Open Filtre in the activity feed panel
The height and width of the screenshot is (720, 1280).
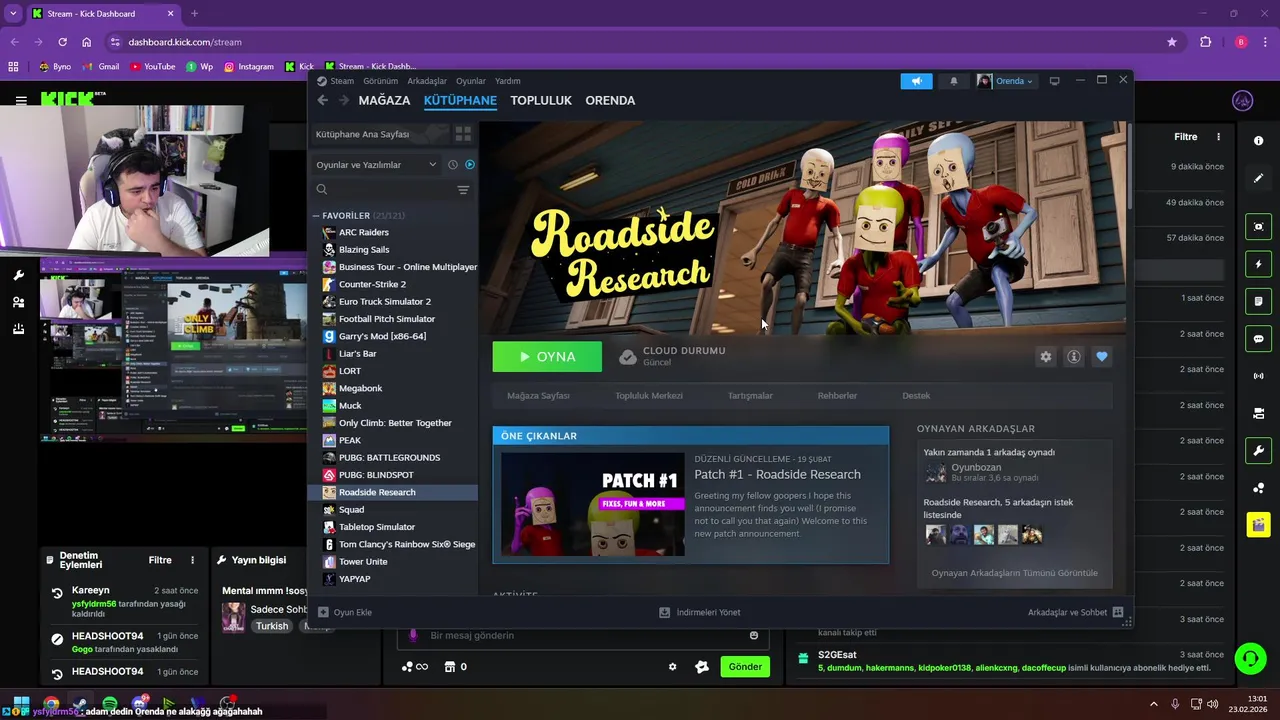click(1186, 137)
